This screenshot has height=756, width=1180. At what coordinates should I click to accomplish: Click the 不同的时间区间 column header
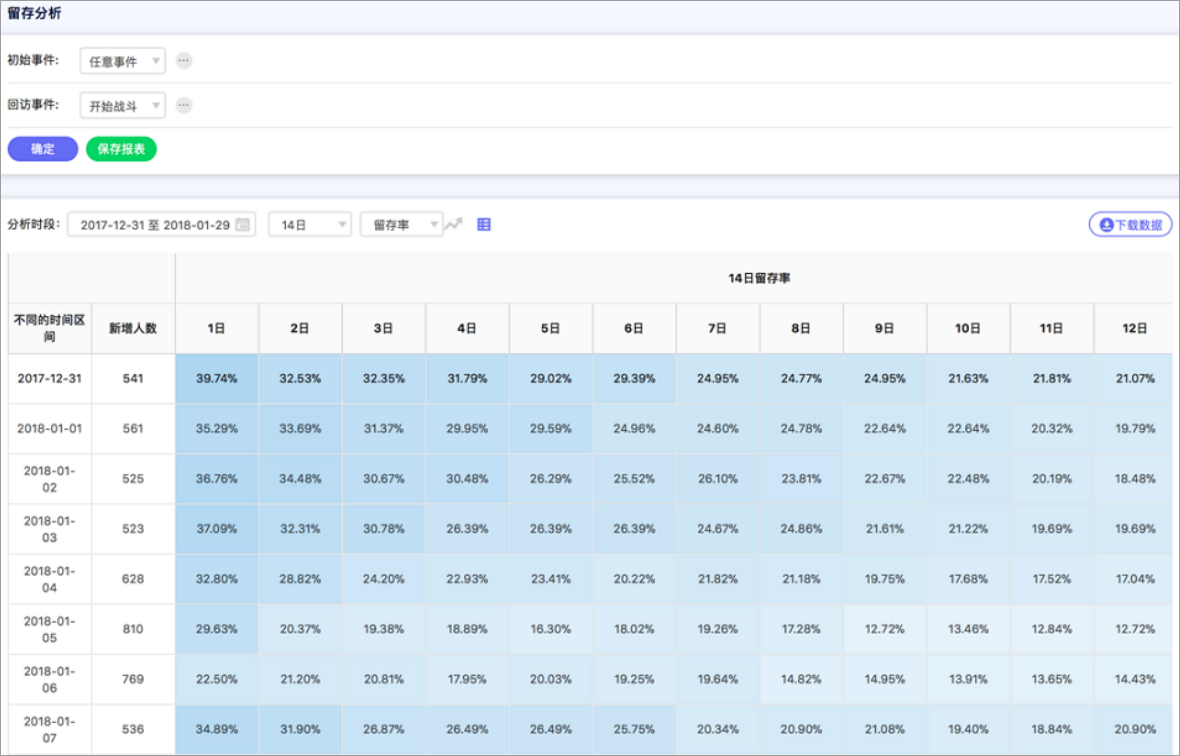coord(50,328)
